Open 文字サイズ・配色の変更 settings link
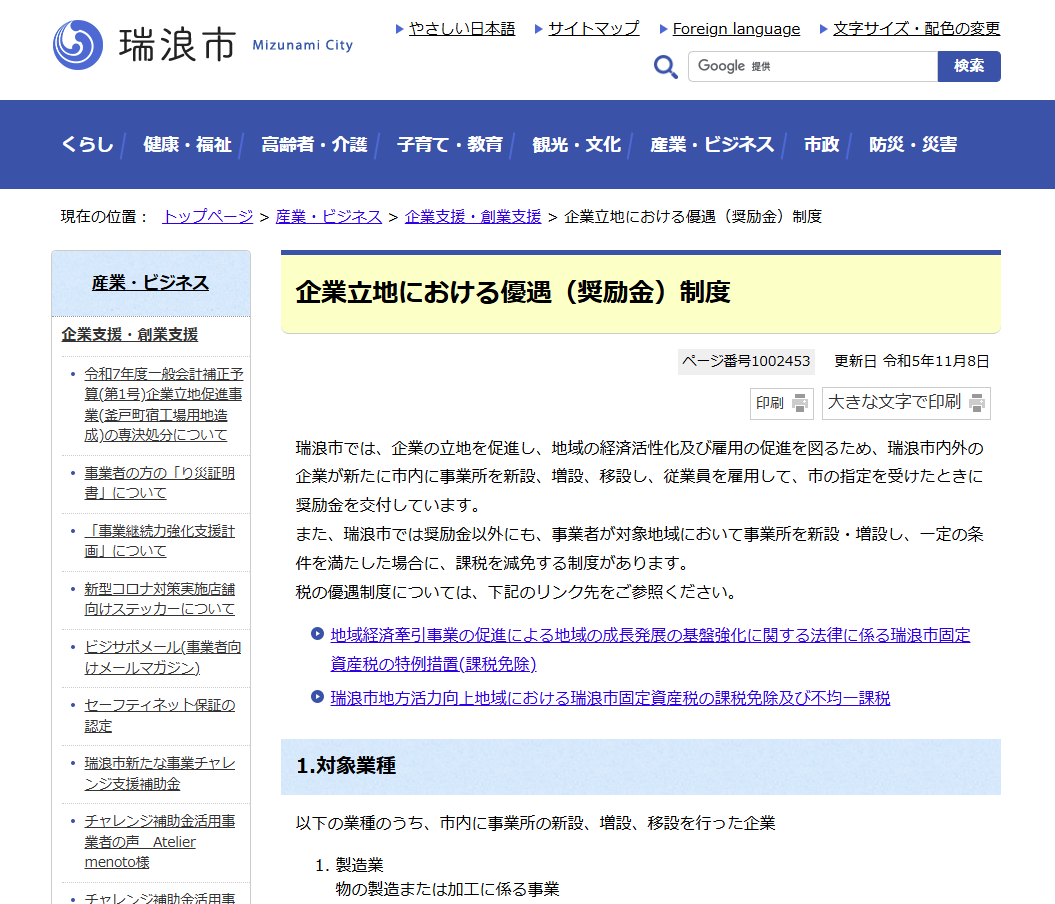 (x=916, y=29)
